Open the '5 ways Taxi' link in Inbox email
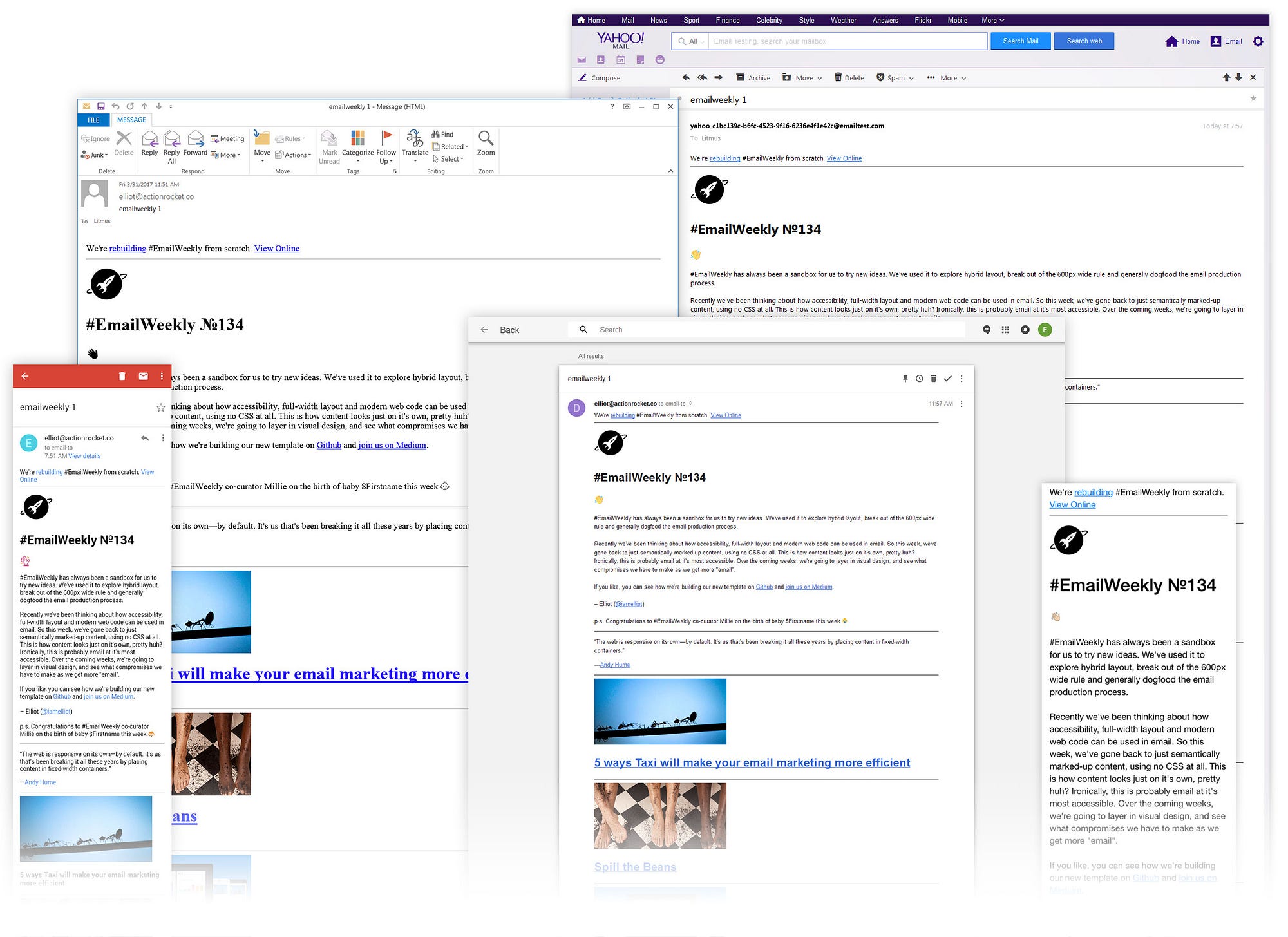 click(x=752, y=762)
